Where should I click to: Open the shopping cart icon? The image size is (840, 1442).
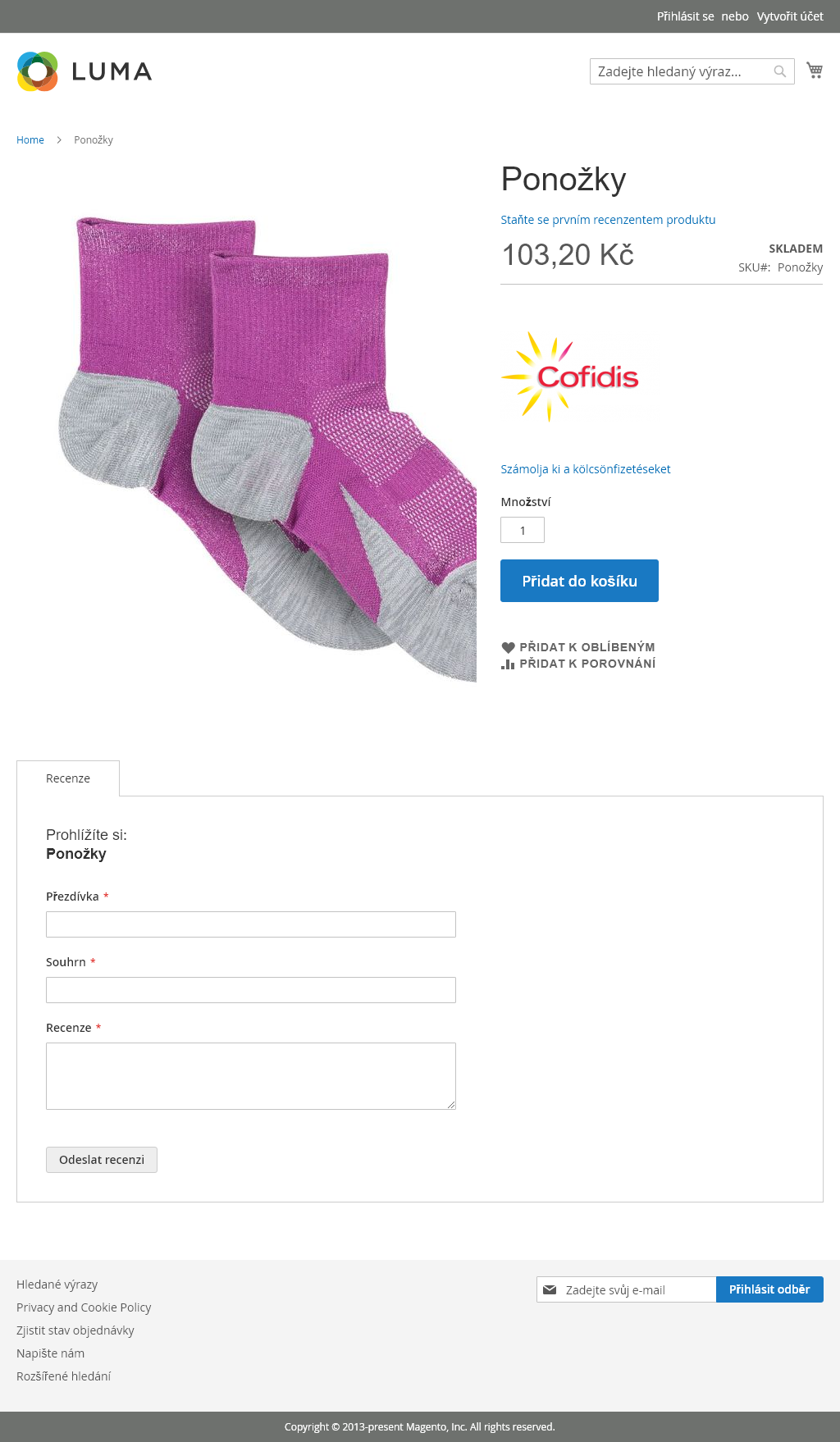pos(815,71)
